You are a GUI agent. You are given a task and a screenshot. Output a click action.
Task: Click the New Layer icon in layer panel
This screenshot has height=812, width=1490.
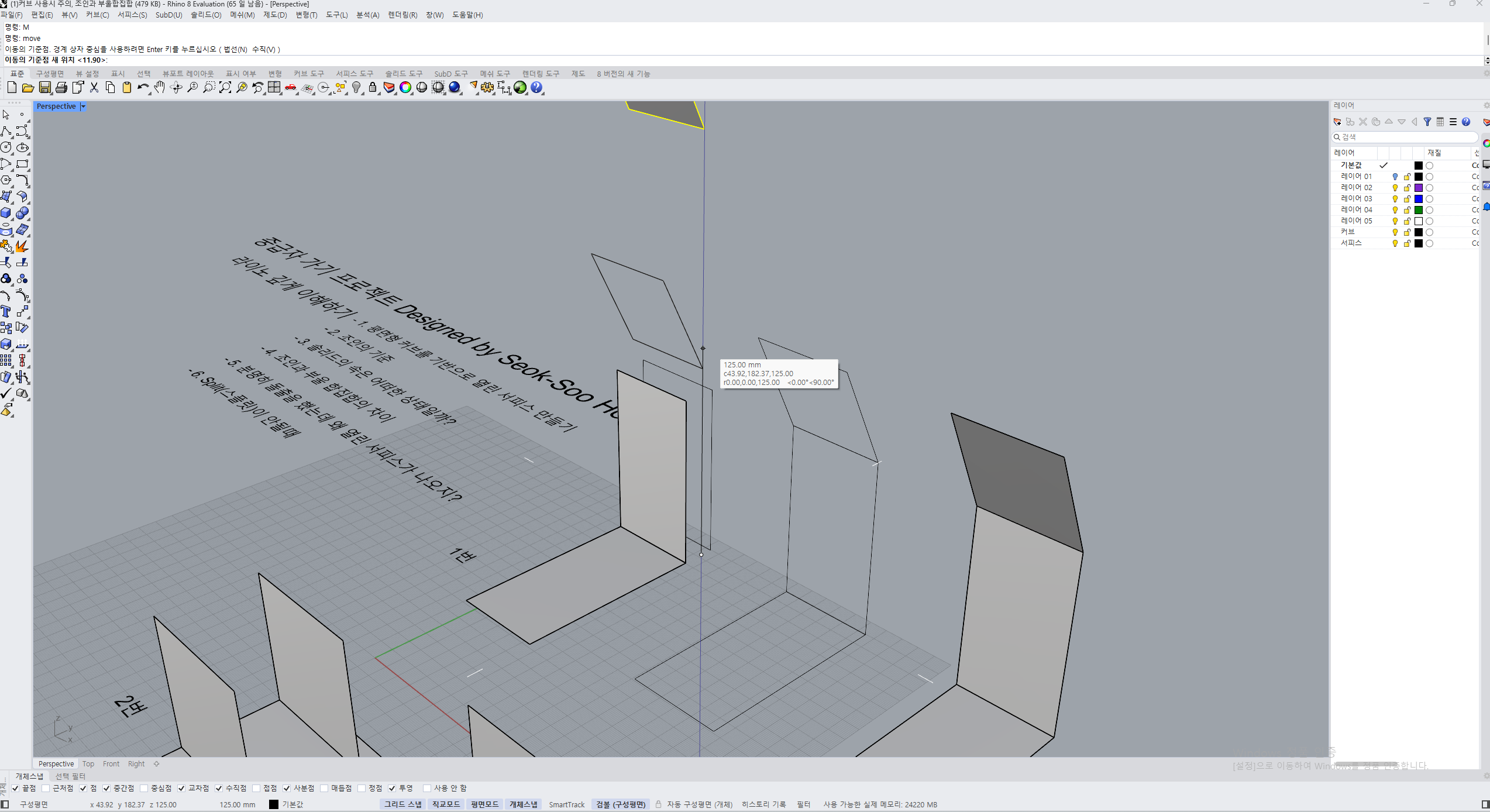pos(1337,122)
